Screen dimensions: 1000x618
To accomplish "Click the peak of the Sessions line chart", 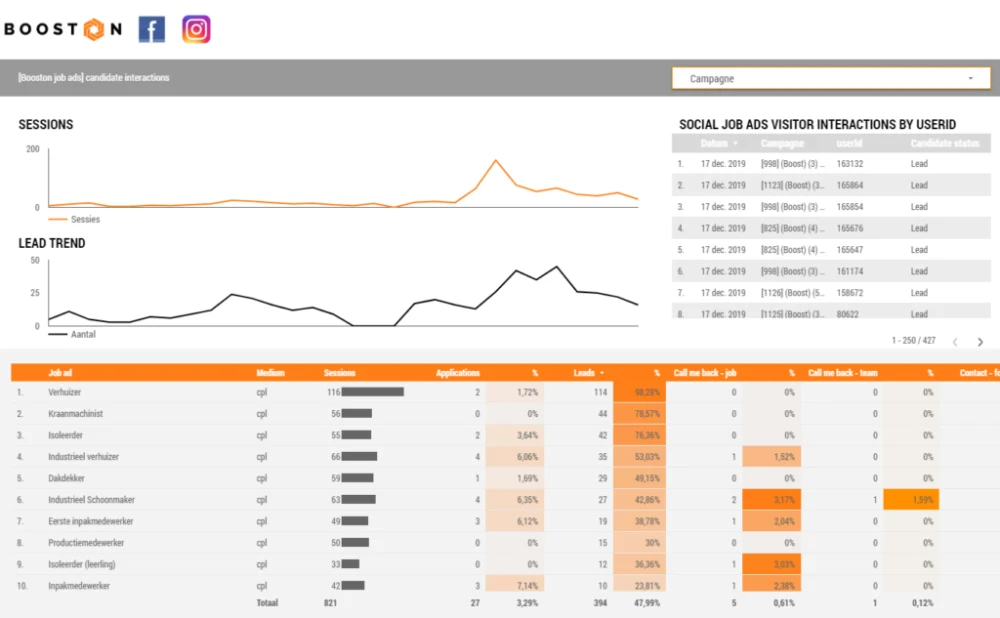I will click(495, 160).
